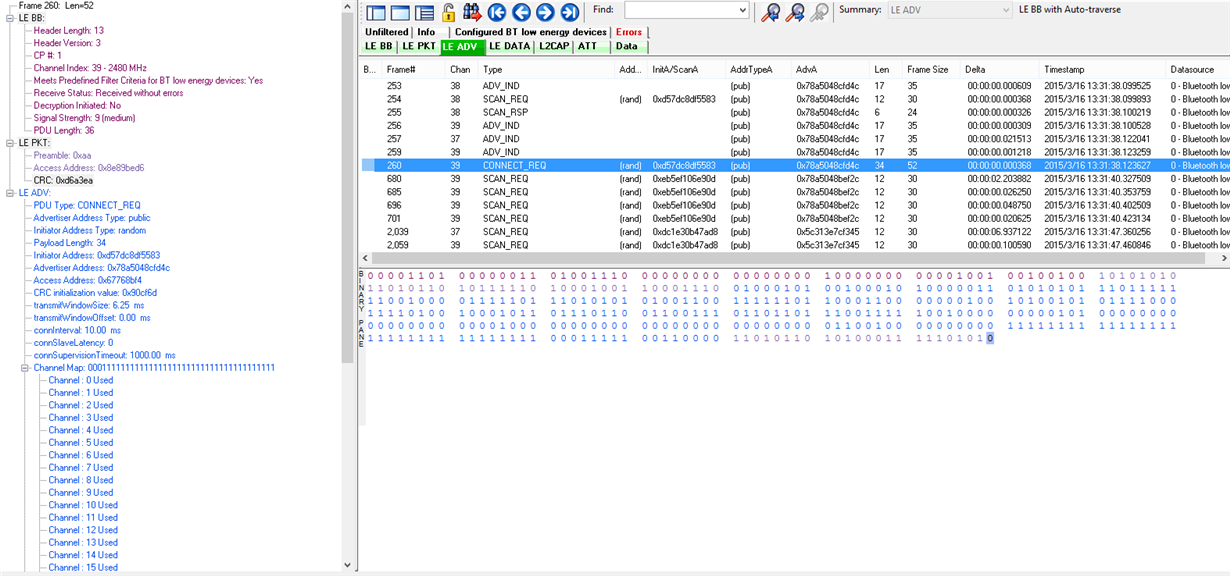The image size is (1230, 576).
Task: Select frame 680 SCAN_REQ row
Action: coord(795,178)
